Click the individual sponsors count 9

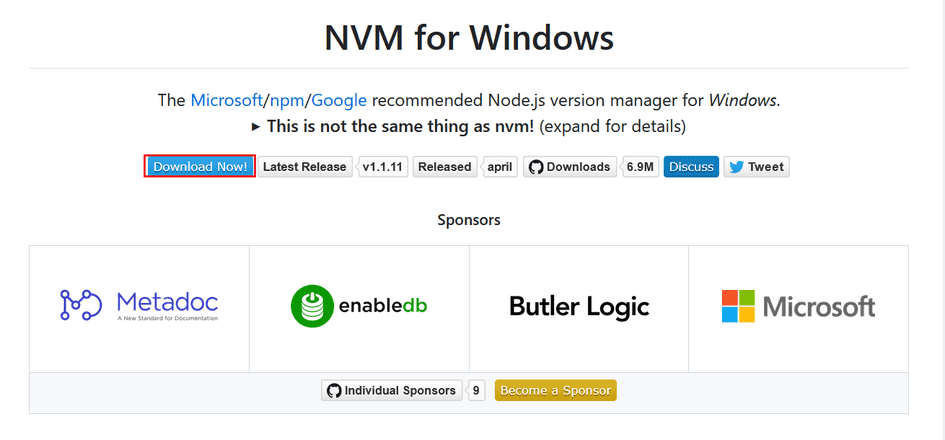[477, 390]
